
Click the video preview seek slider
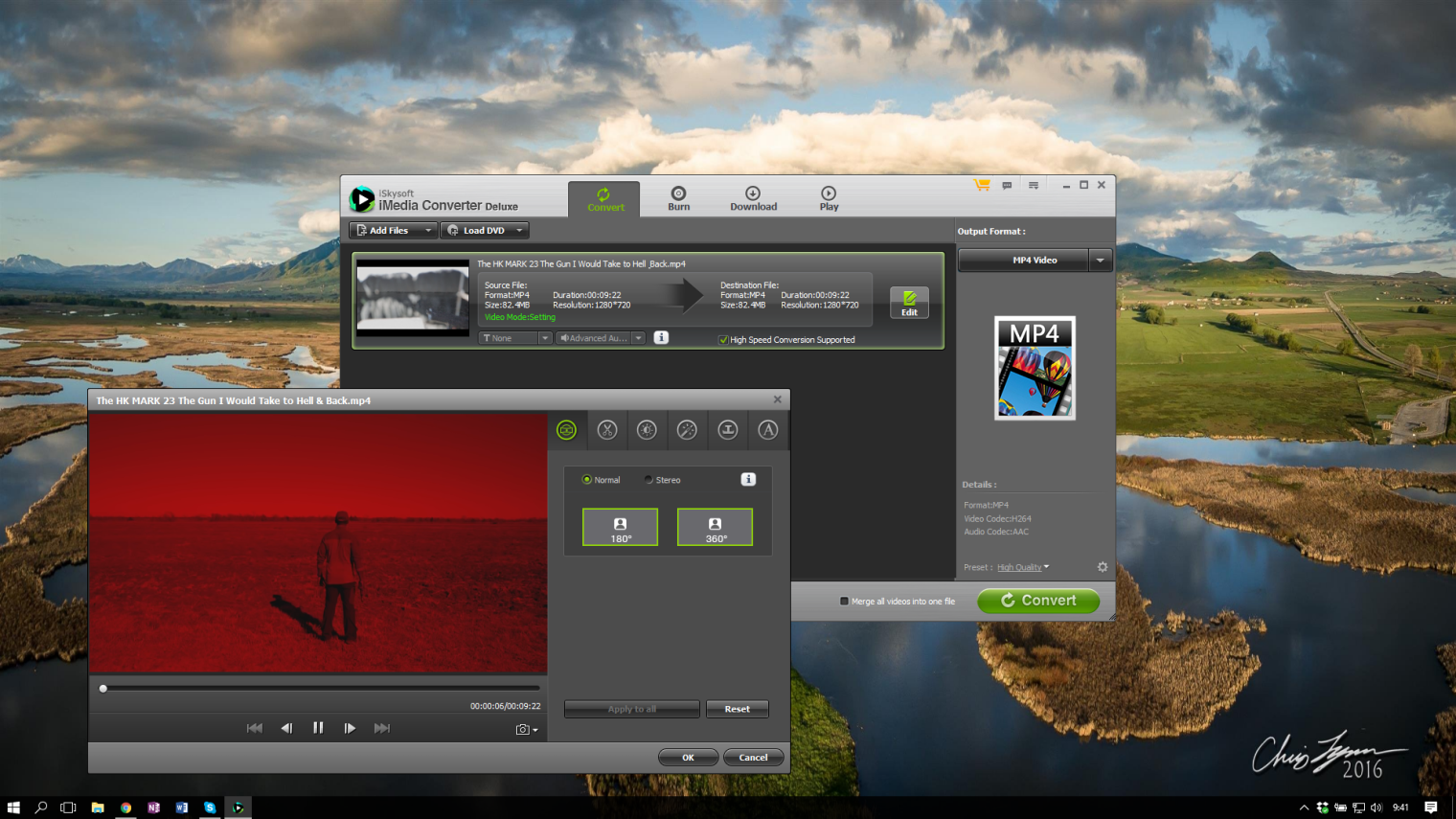[x=321, y=688]
